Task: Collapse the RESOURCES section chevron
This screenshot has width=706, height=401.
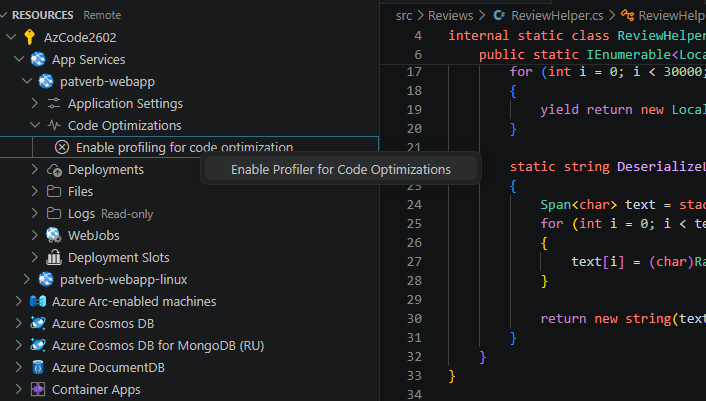Action: pyautogui.click(x=5, y=16)
